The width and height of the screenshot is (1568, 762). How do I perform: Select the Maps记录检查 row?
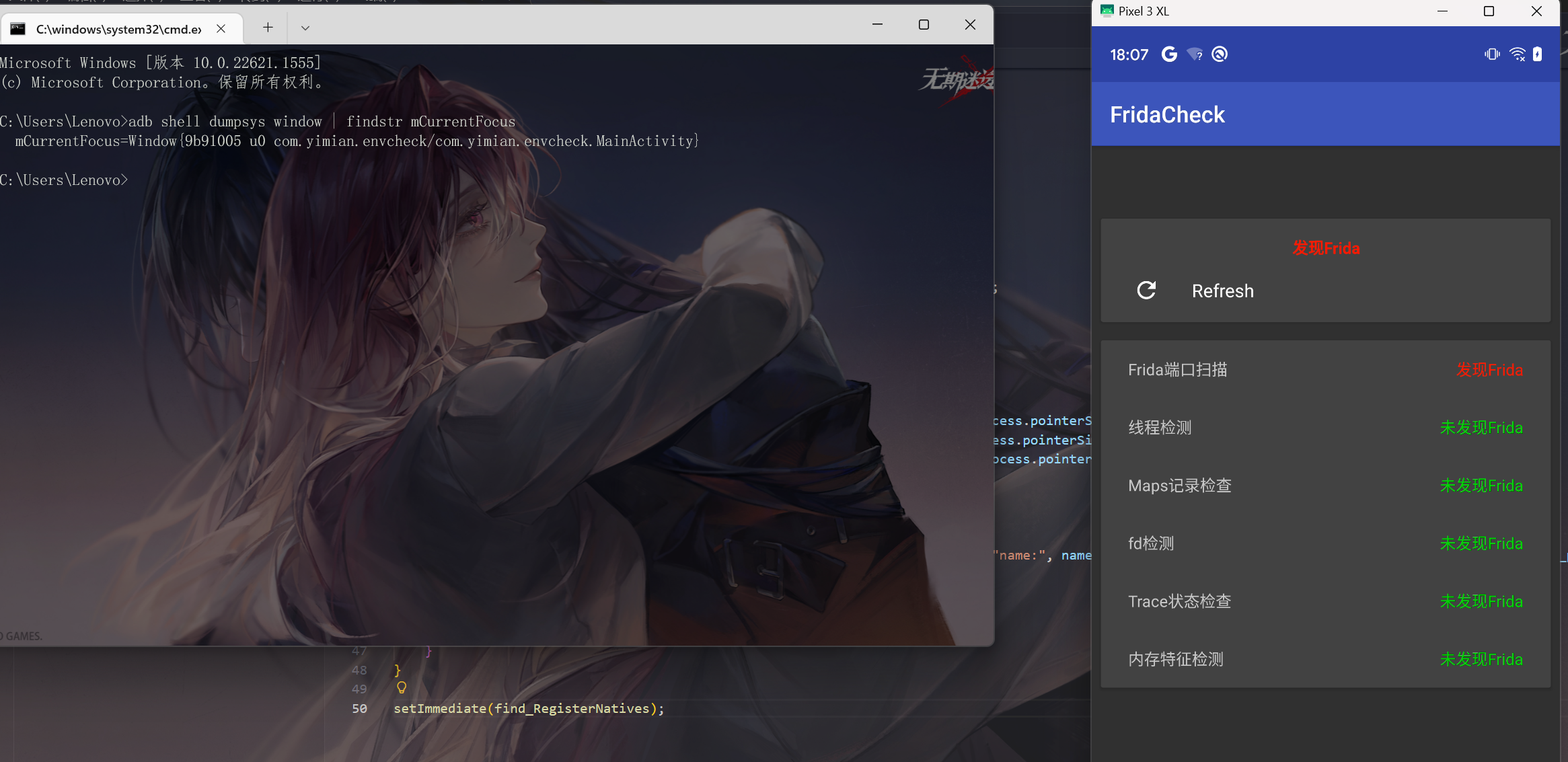pos(1325,486)
